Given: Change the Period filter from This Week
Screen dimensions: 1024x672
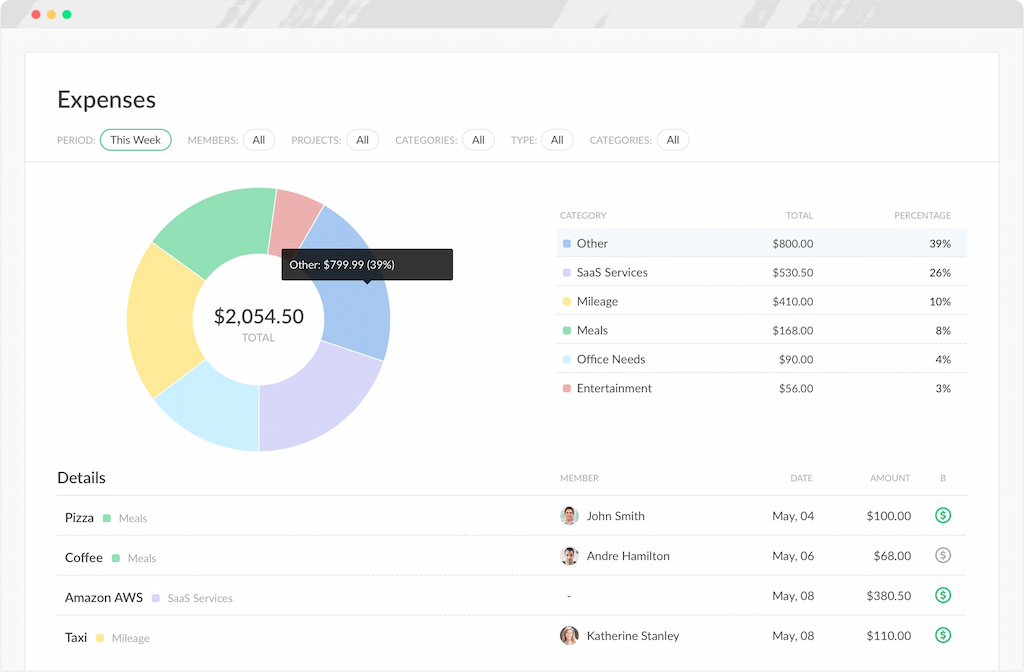Looking at the screenshot, I should pyautogui.click(x=135, y=140).
